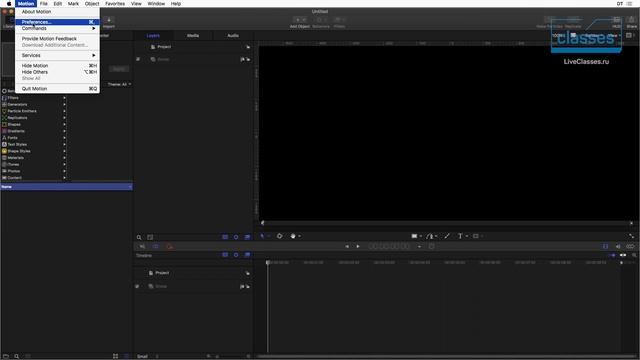
Task: Click the Name column header in Library
Action: pyautogui.click(x=67, y=187)
